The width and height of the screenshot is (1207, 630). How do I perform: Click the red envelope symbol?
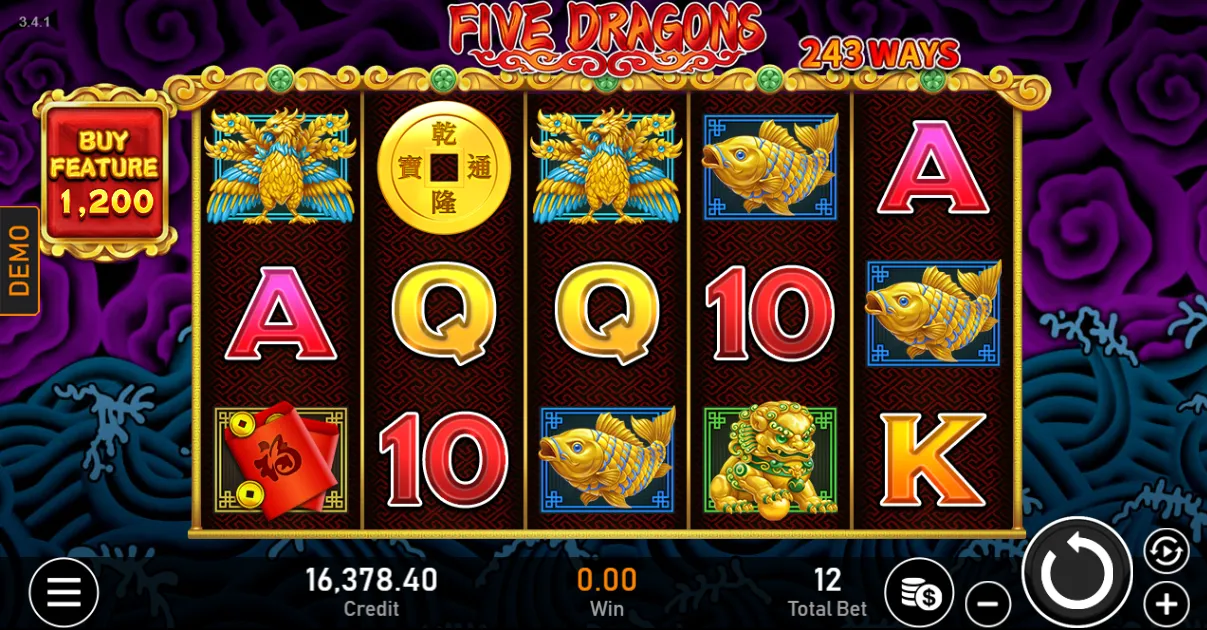click(x=281, y=461)
